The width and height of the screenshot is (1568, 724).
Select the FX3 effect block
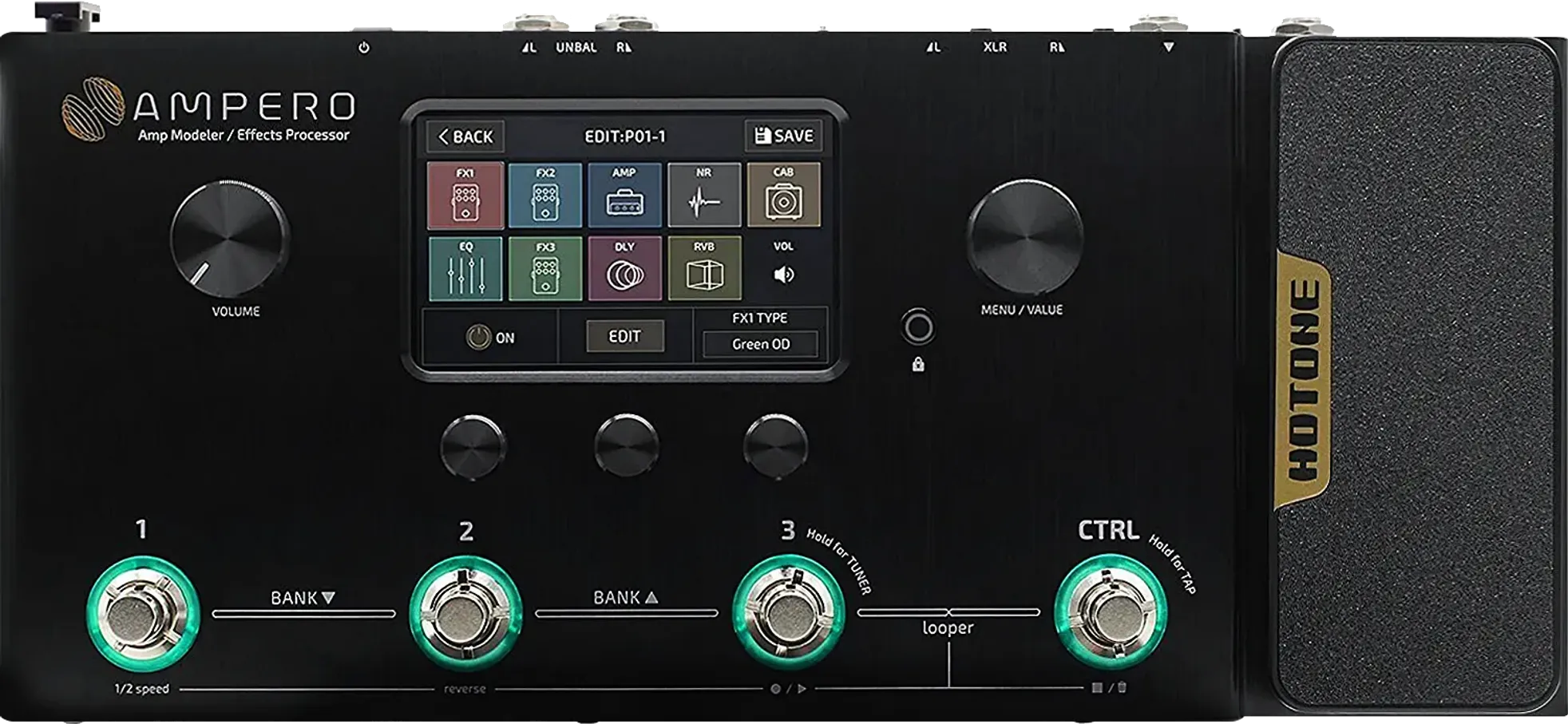[x=545, y=268]
